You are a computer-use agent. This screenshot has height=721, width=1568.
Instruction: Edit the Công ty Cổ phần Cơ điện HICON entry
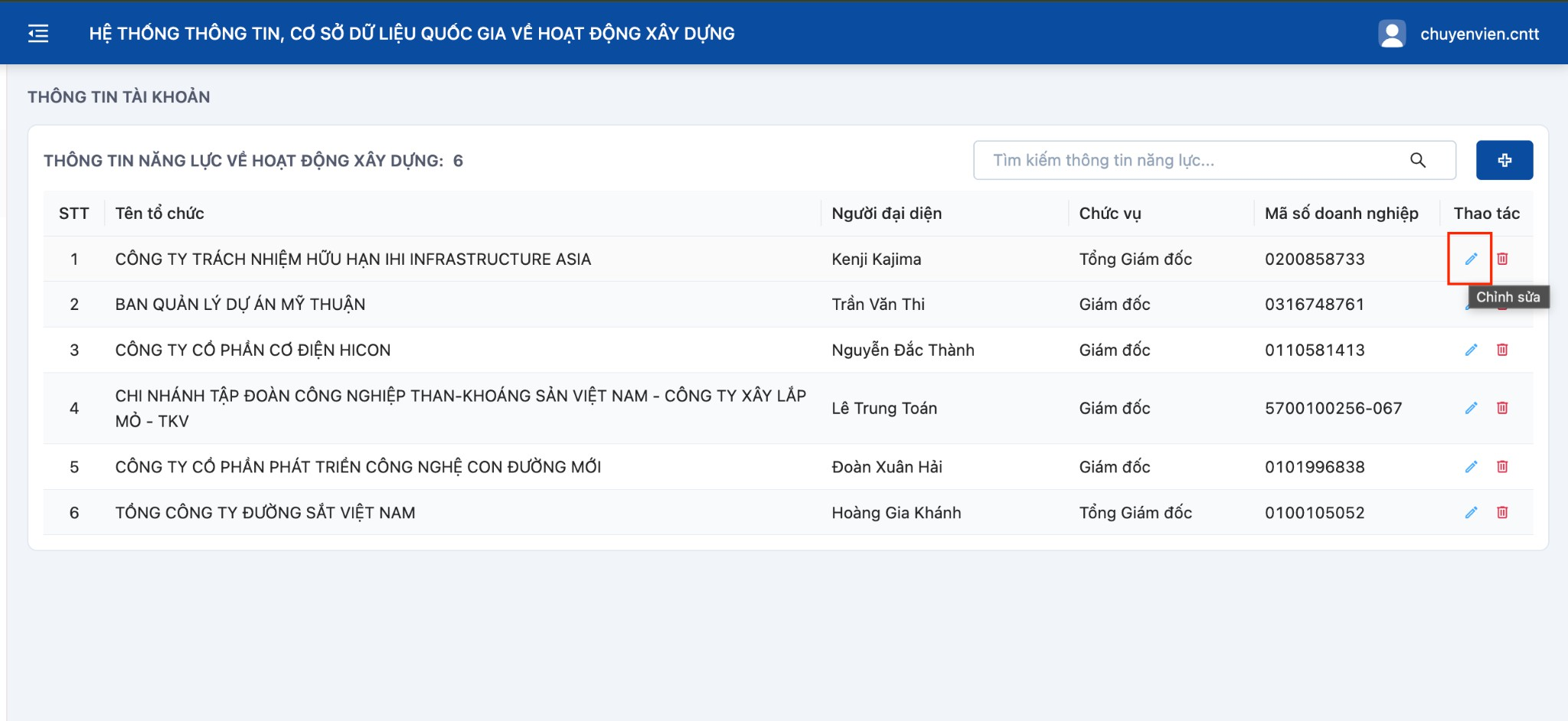tap(1471, 350)
